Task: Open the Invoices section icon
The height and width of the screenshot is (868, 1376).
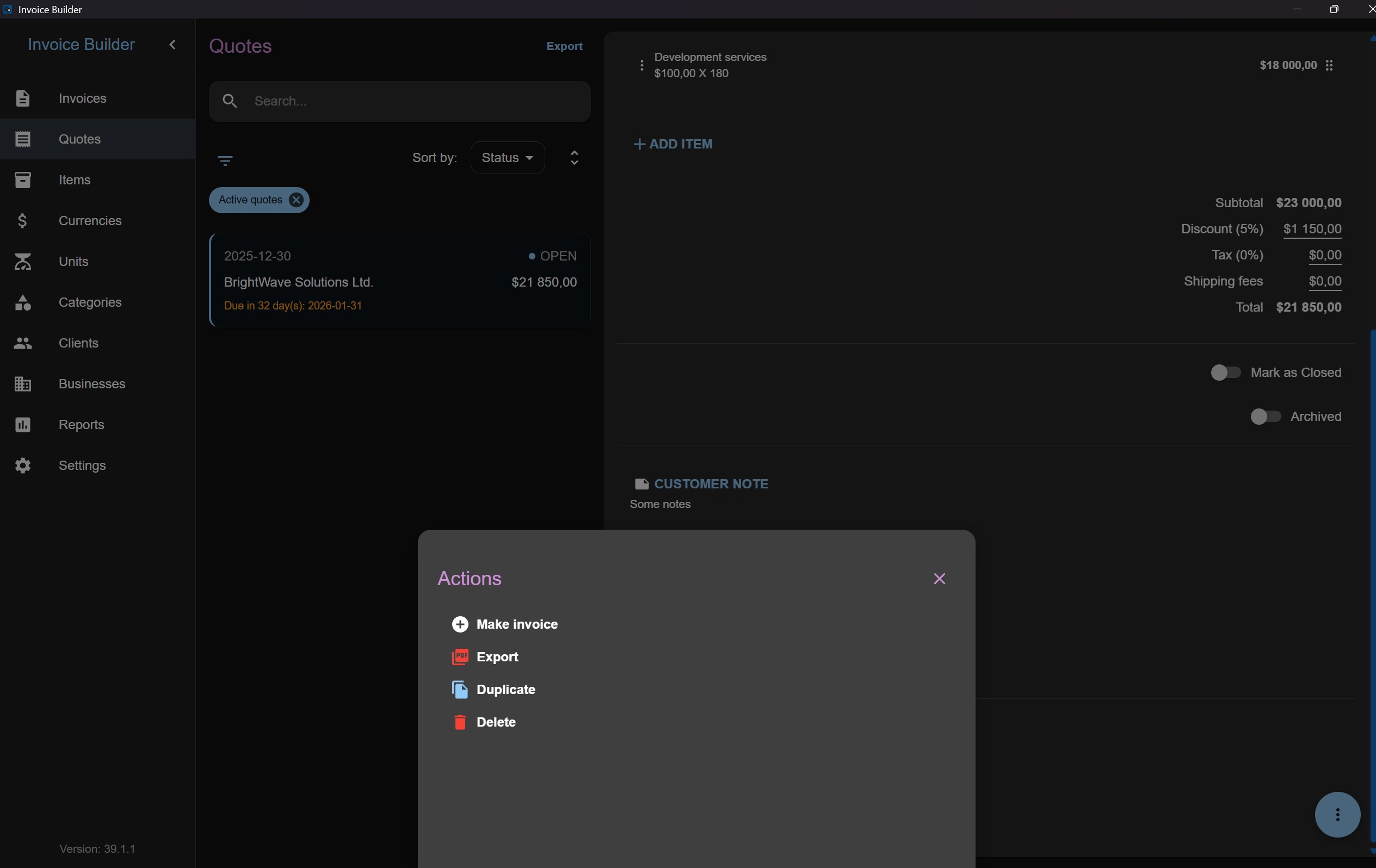Action: coord(22,98)
